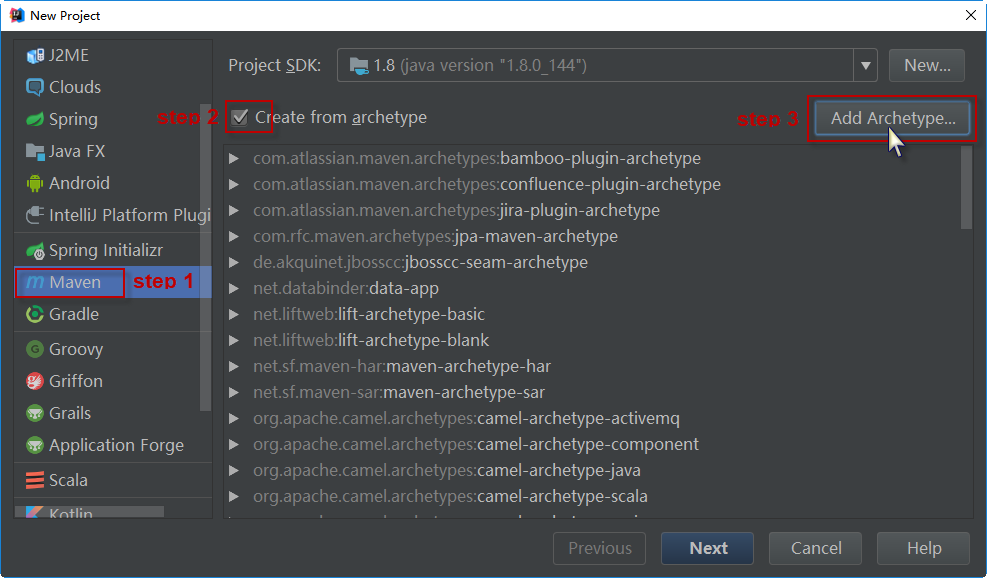Choose the Clouds project icon
This screenshot has width=987, height=578.
pos(35,87)
